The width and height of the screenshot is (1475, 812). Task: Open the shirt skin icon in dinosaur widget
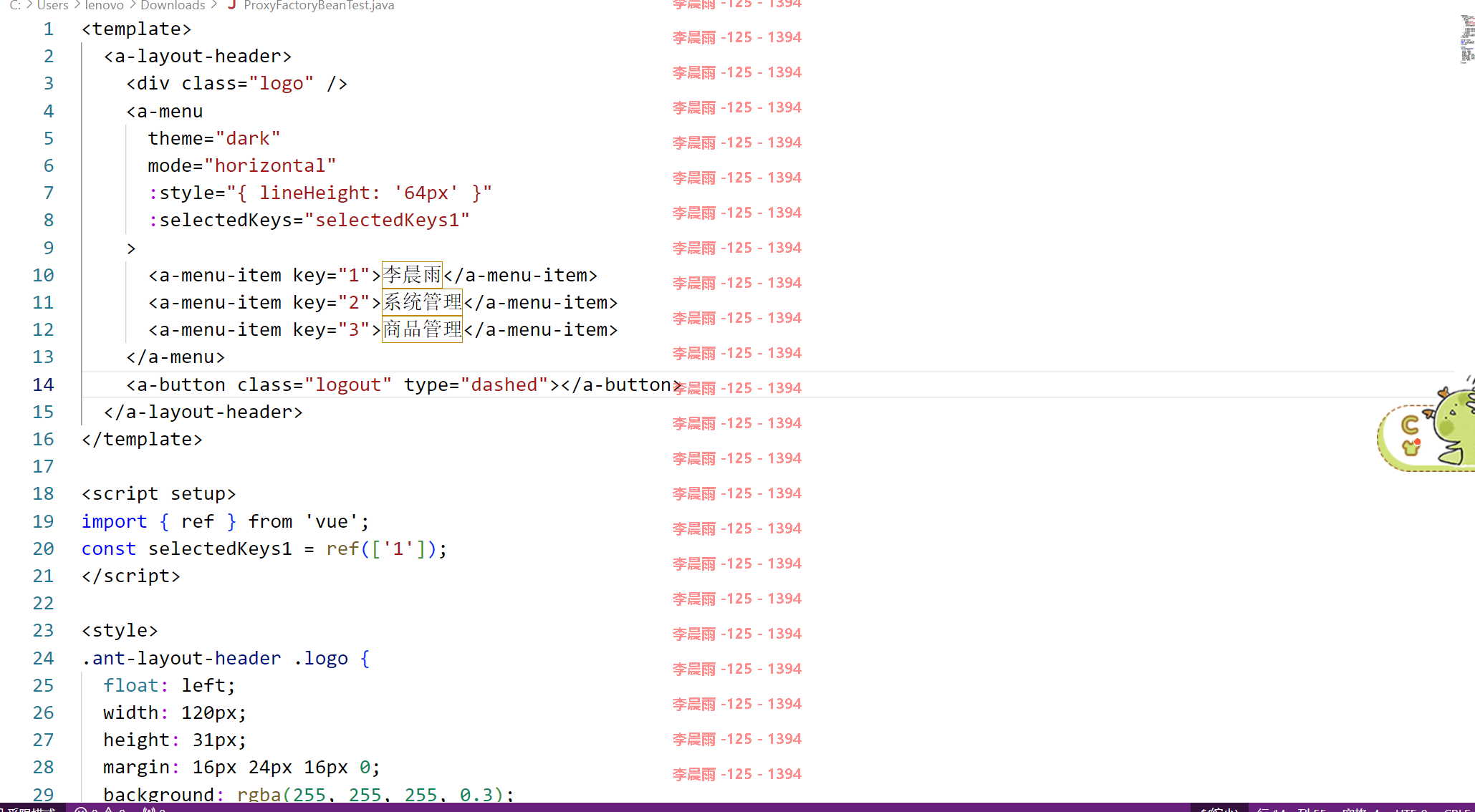coord(1411,448)
